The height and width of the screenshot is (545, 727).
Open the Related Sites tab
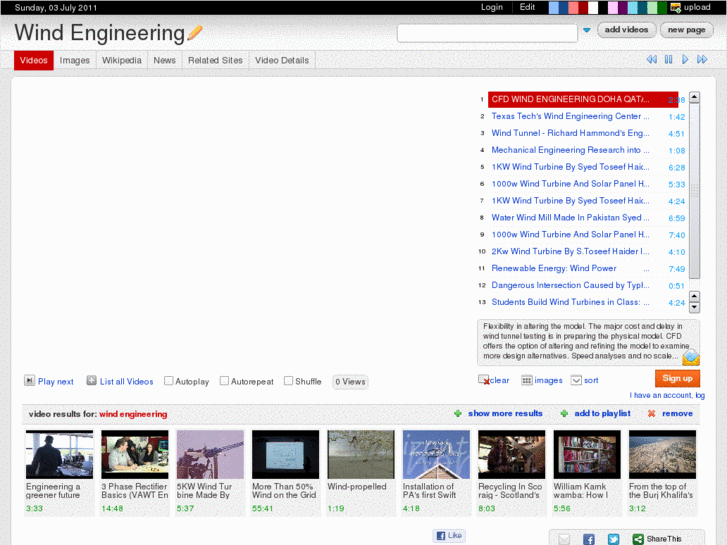click(215, 60)
